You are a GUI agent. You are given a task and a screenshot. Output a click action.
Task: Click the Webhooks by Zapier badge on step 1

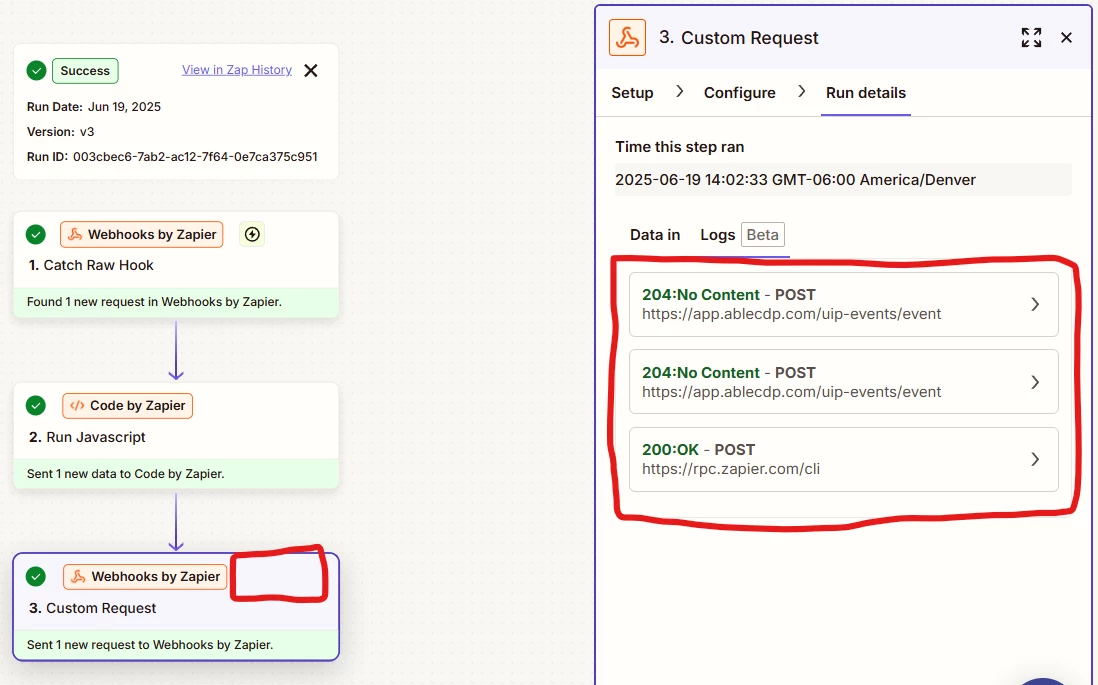point(141,235)
